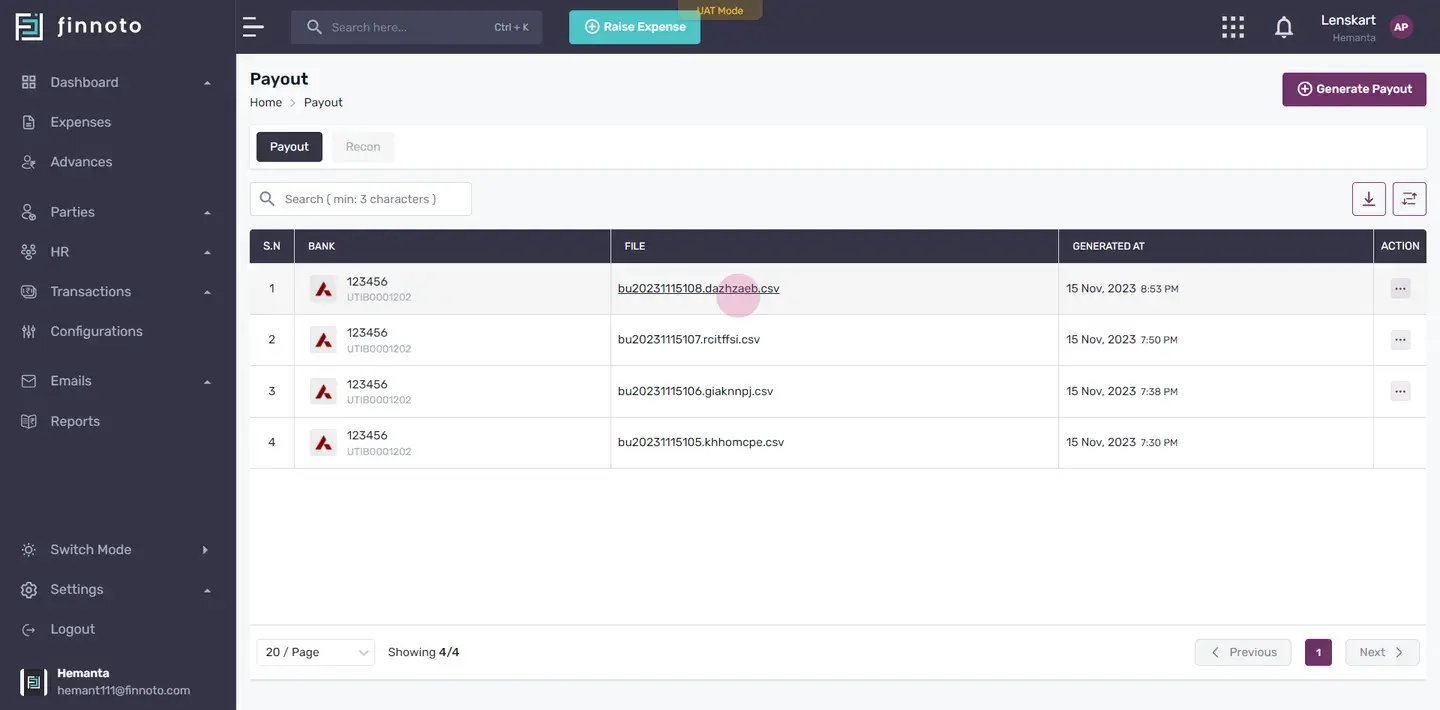Click hemant111@finnoto.com email text
The height and width of the screenshot is (710, 1440).
pos(123,690)
